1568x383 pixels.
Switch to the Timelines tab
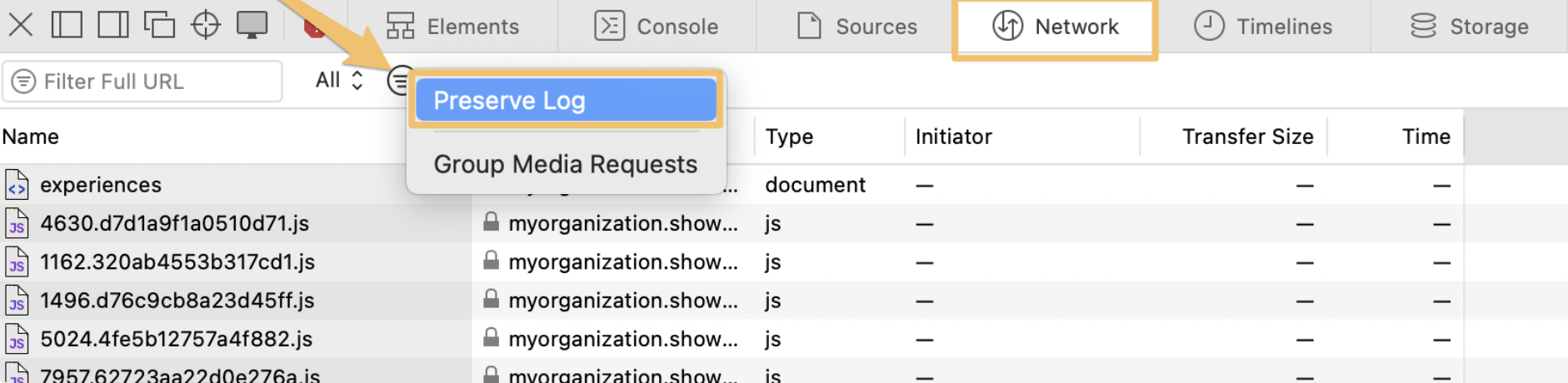click(x=1263, y=27)
